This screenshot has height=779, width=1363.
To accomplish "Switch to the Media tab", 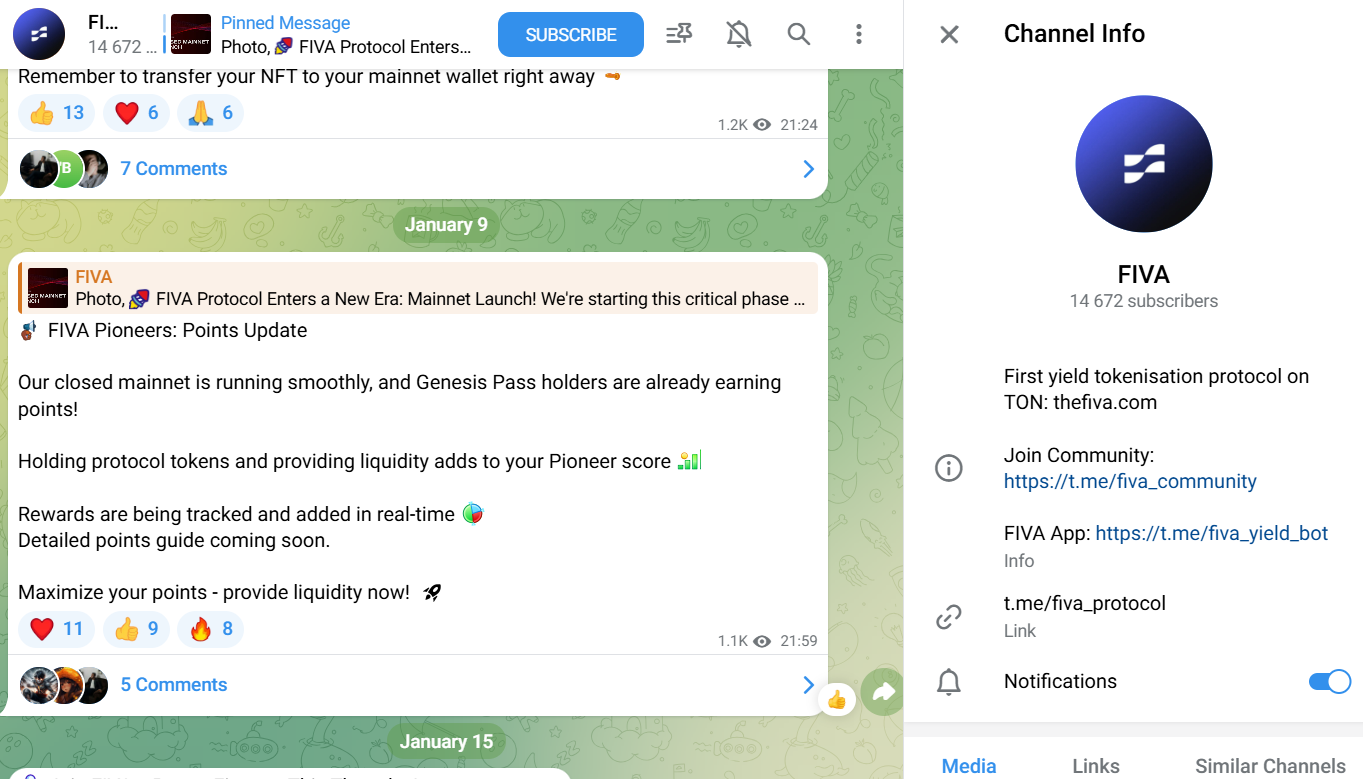I will point(969,766).
